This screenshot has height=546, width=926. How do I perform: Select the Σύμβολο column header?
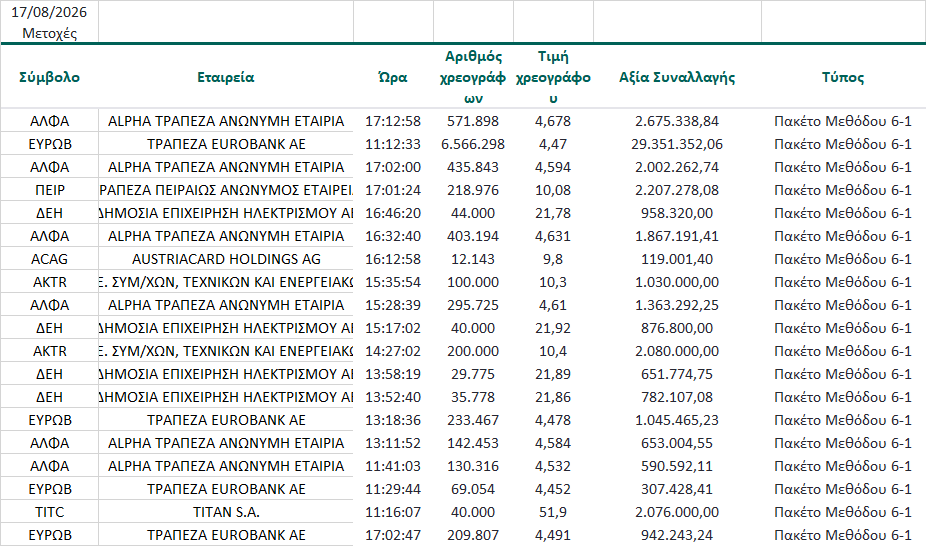tap(49, 77)
